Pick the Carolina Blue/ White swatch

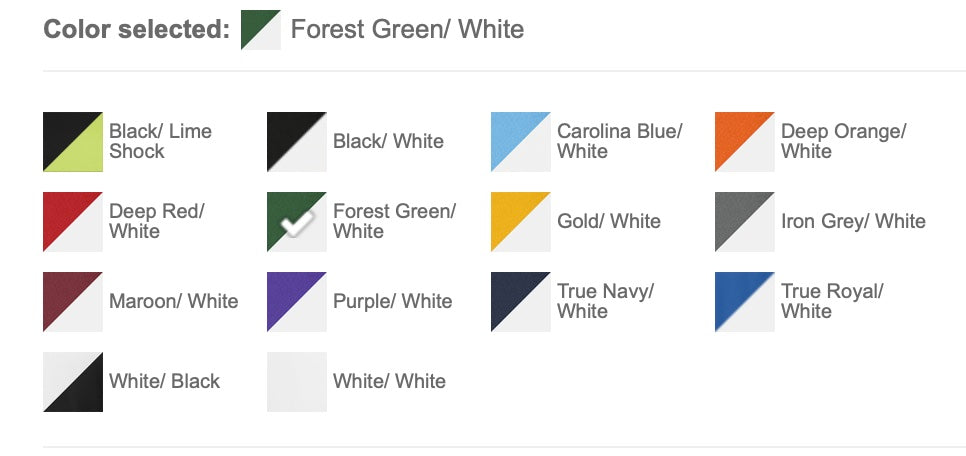[521, 141]
